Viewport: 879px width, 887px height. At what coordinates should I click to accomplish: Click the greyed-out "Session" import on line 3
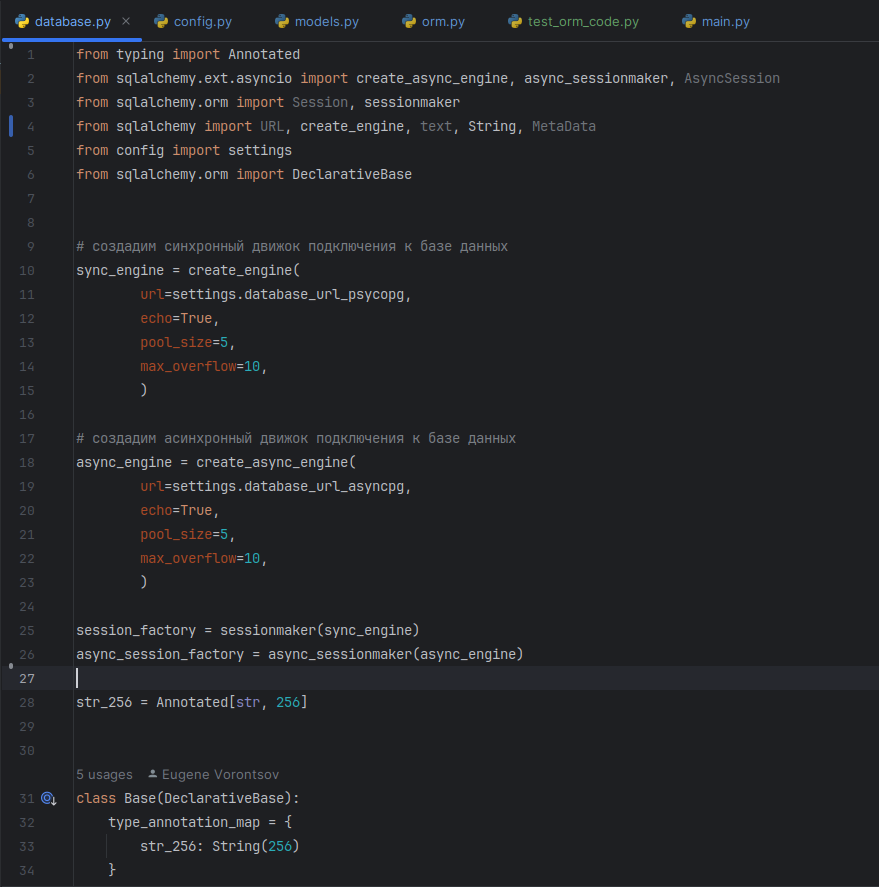320,102
